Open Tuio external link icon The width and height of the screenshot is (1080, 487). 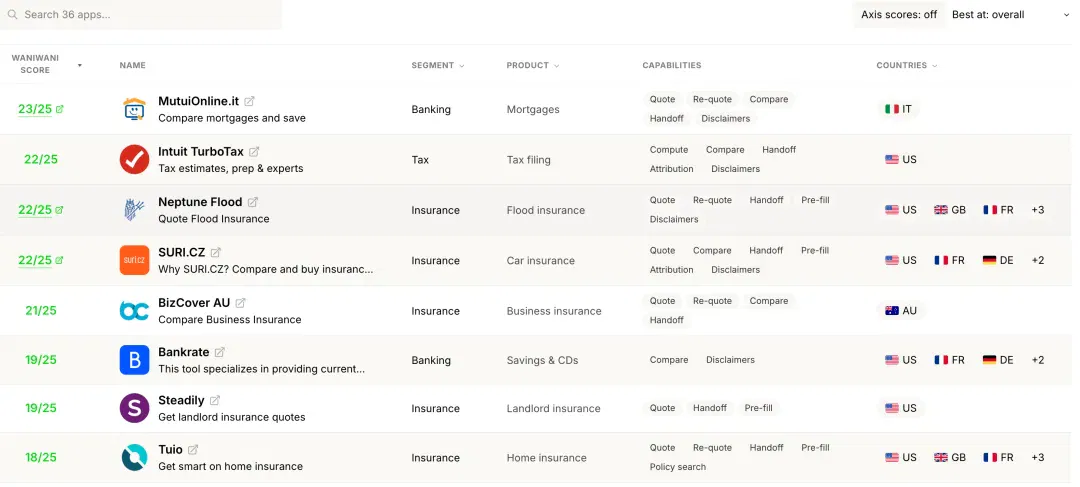click(x=193, y=450)
